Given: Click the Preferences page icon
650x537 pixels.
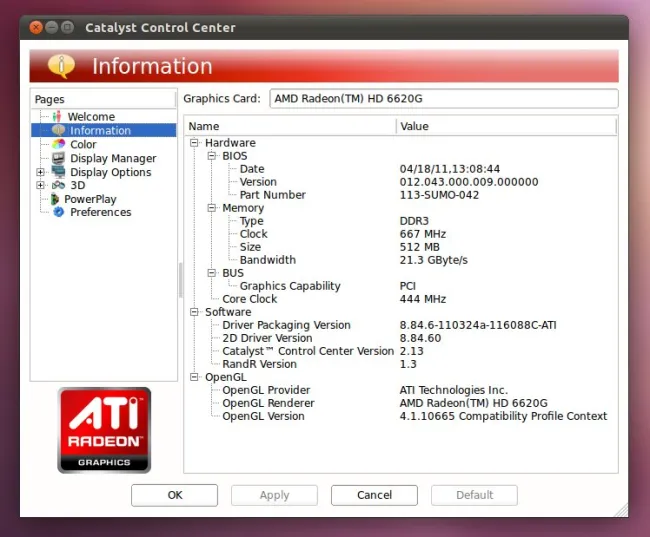Looking at the screenshot, I should [x=58, y=212].
